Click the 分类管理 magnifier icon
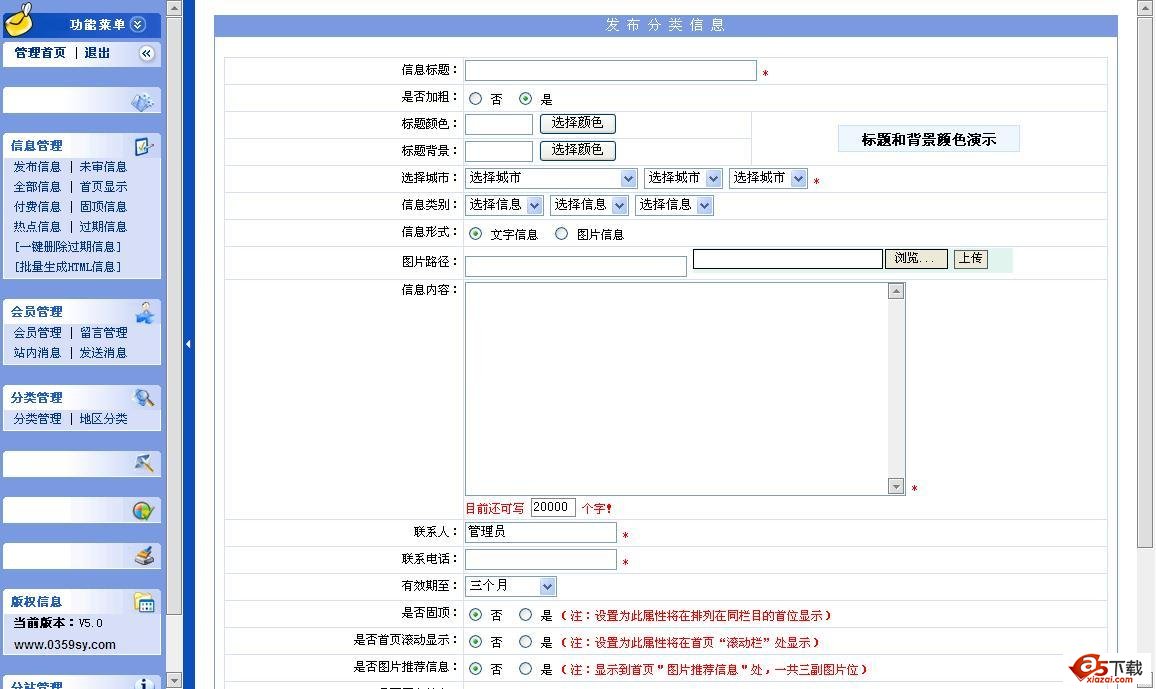 [x=145, y=398]
